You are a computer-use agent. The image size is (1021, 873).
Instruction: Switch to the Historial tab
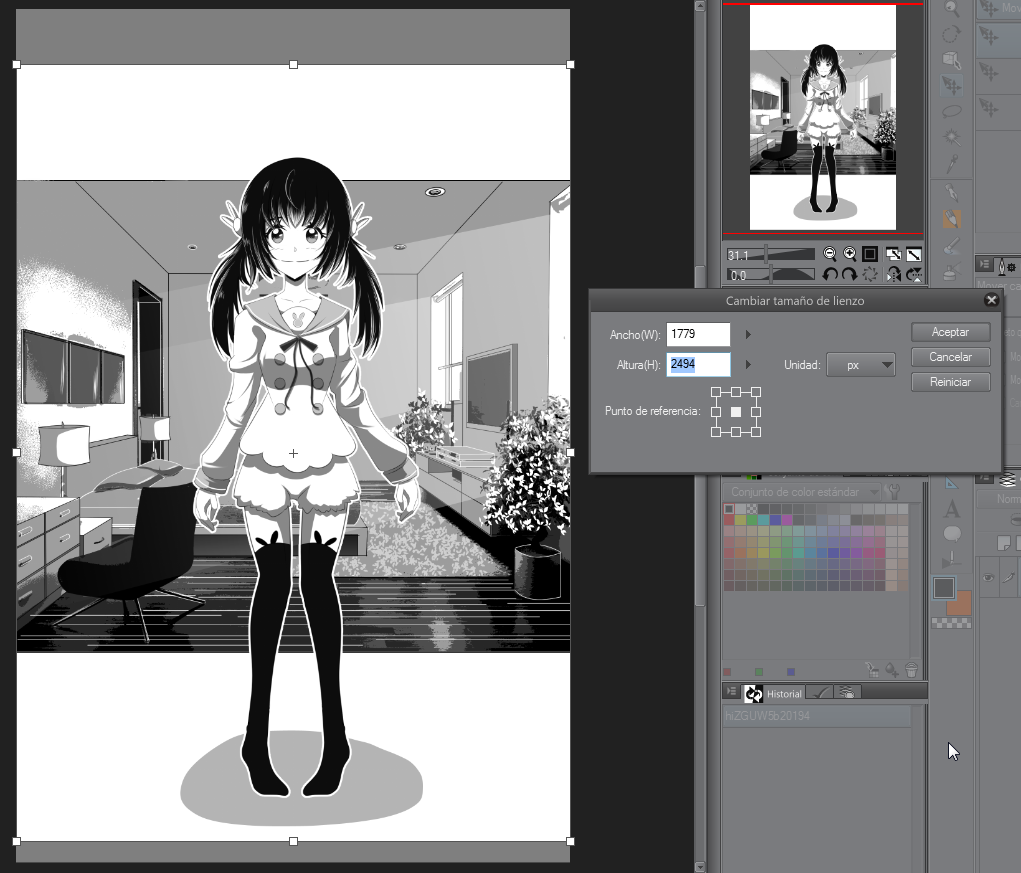(x=774, y=693)
